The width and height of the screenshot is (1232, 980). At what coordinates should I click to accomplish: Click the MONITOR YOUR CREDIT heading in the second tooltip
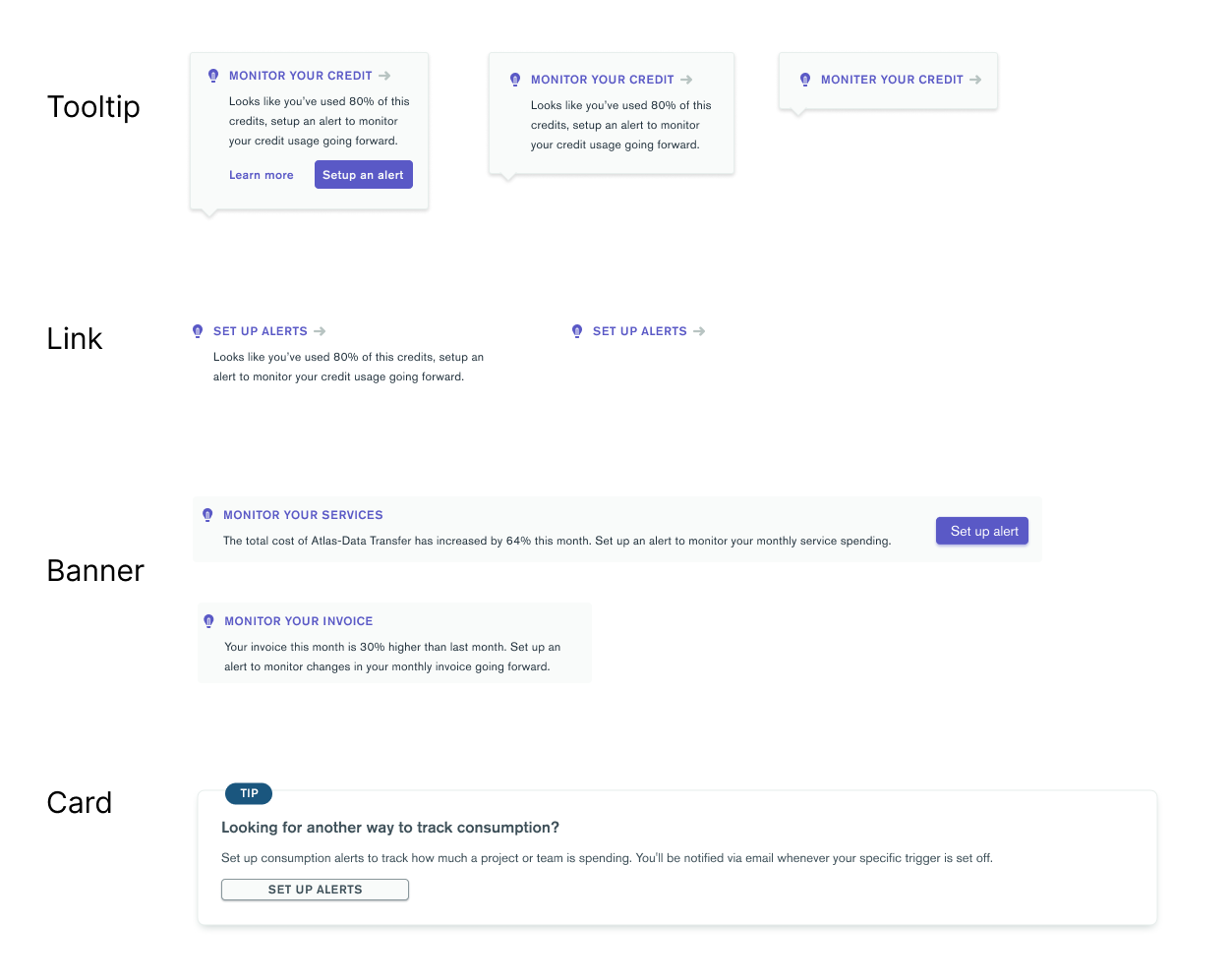click(x=602, y=79)
